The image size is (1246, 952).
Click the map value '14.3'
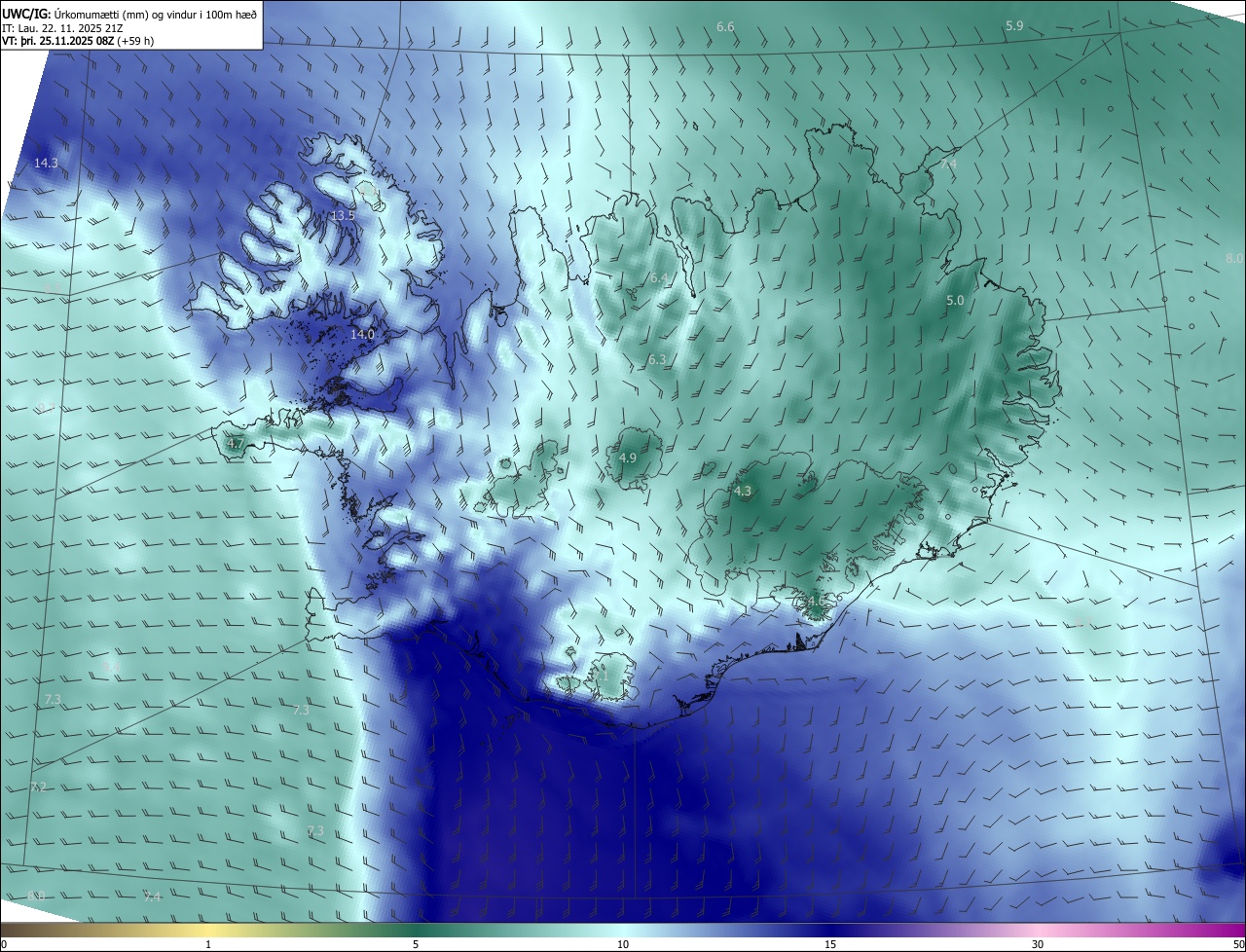(x=46, y=163)
